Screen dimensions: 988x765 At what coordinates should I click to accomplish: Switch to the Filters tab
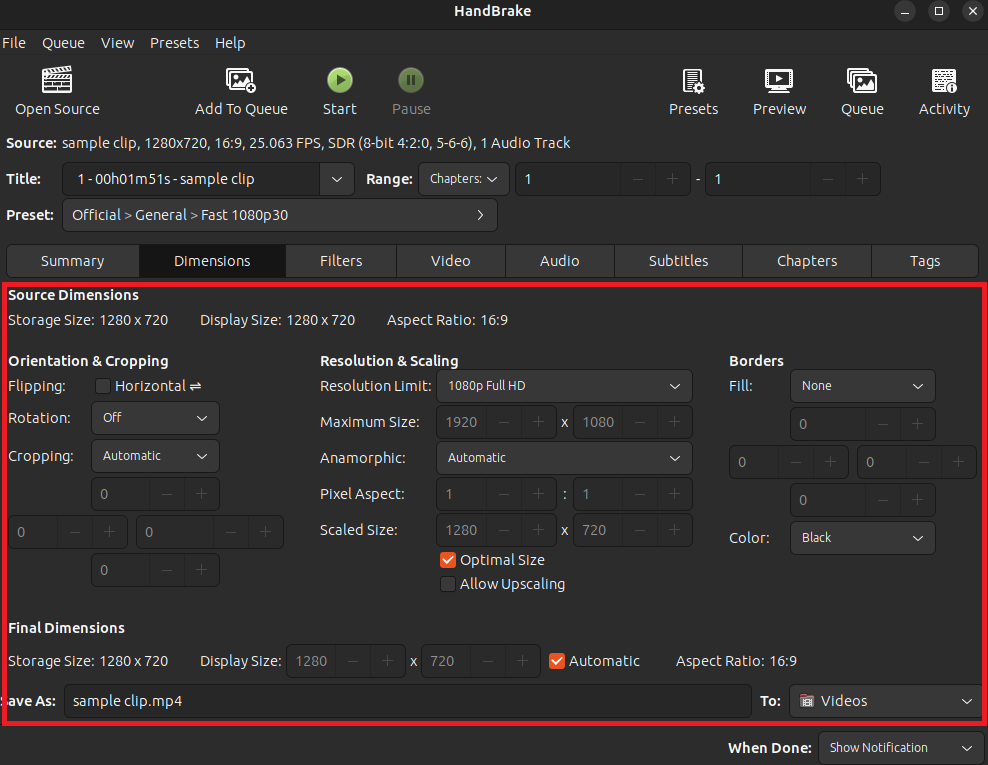click(340, 260)
